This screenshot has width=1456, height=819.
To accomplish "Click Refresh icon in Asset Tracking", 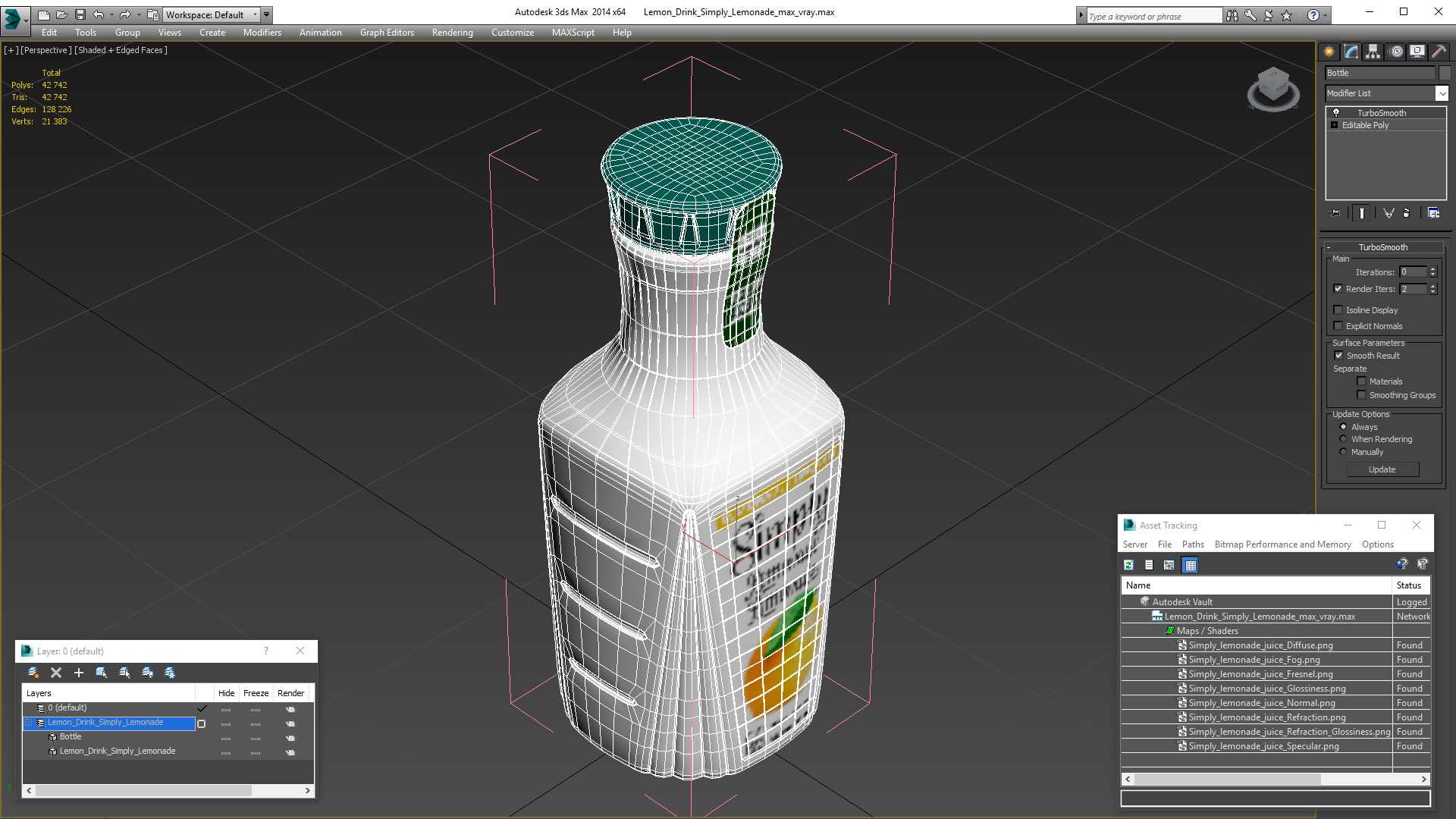I will point(1128,565).
